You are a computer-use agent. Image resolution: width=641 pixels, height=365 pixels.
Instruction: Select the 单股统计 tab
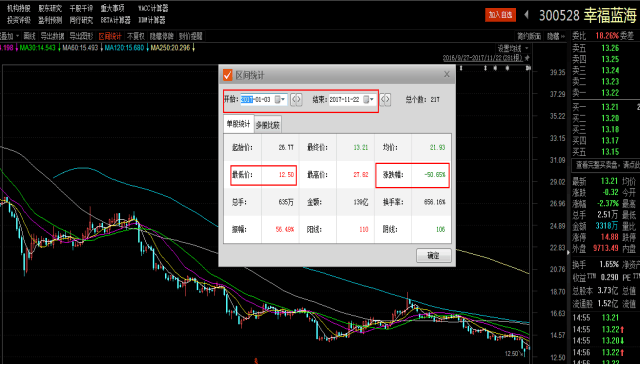click(239, 124)
